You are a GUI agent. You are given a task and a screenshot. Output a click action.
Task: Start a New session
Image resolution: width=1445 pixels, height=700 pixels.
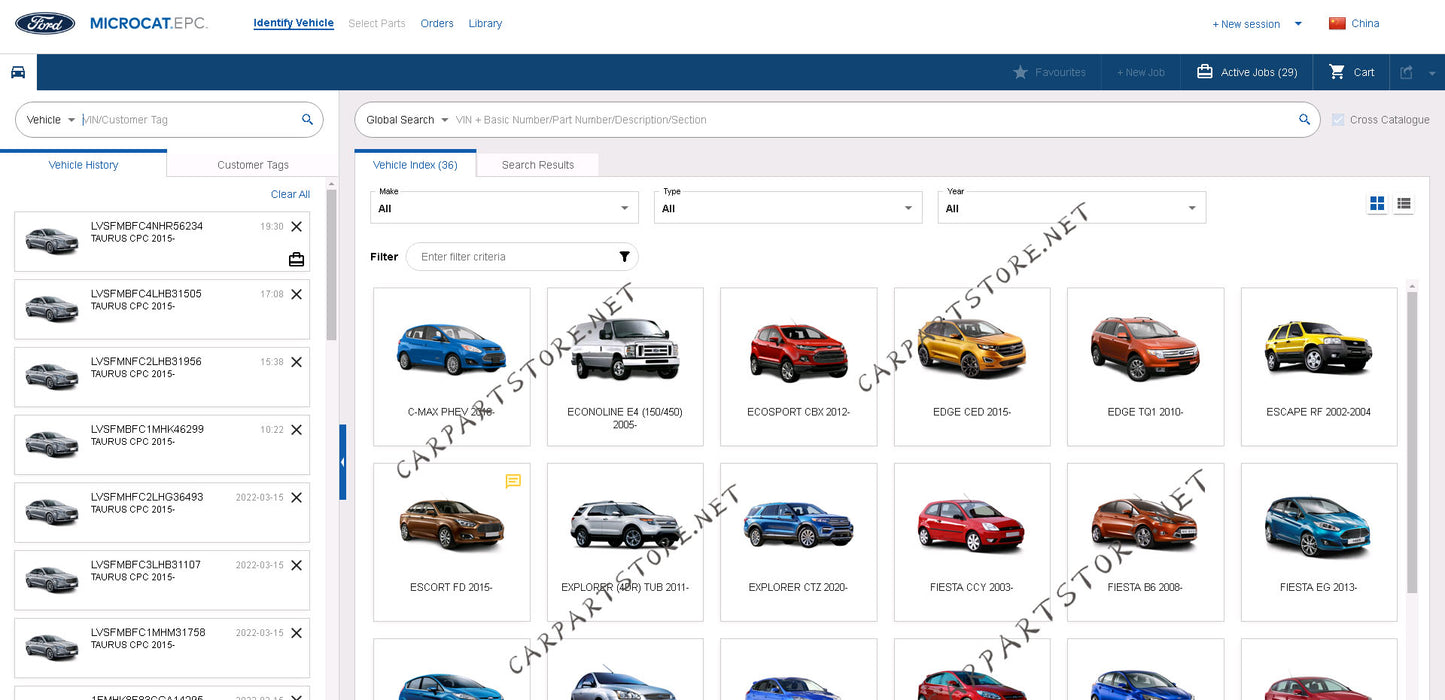click(x=1246, y=24)
